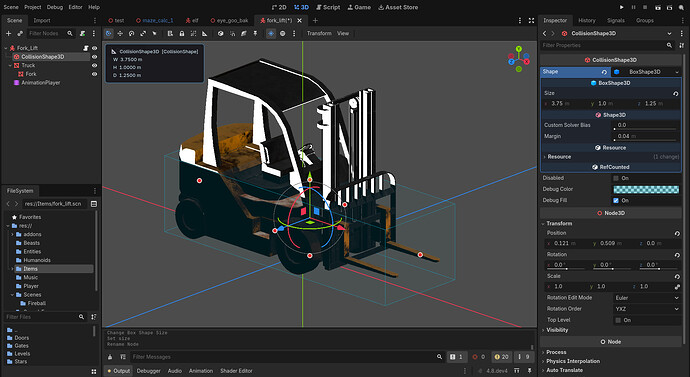Toggle warning messages filter showing 20
Image resolution: width=690 pixels, height=377 pixels.
[502, 357]
